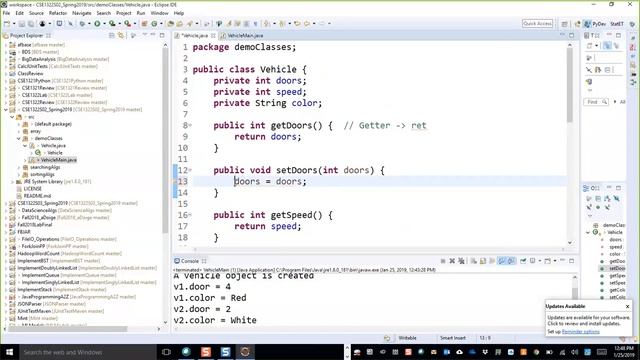Viewport: 640px width, 360px height.
Task: Collapse the CSE1322S02_Spring2019 project node
Action: pyautogui.click(x=6, y=109)
